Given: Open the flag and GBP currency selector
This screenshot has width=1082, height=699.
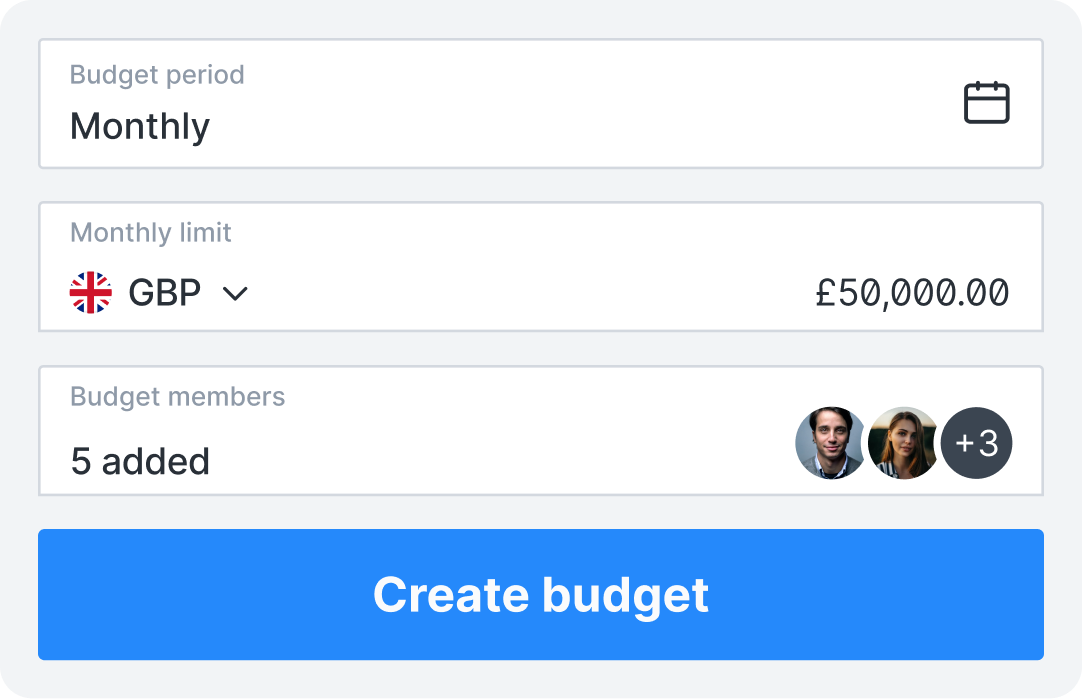Looking at the screenshot, I should pos(159,293).
